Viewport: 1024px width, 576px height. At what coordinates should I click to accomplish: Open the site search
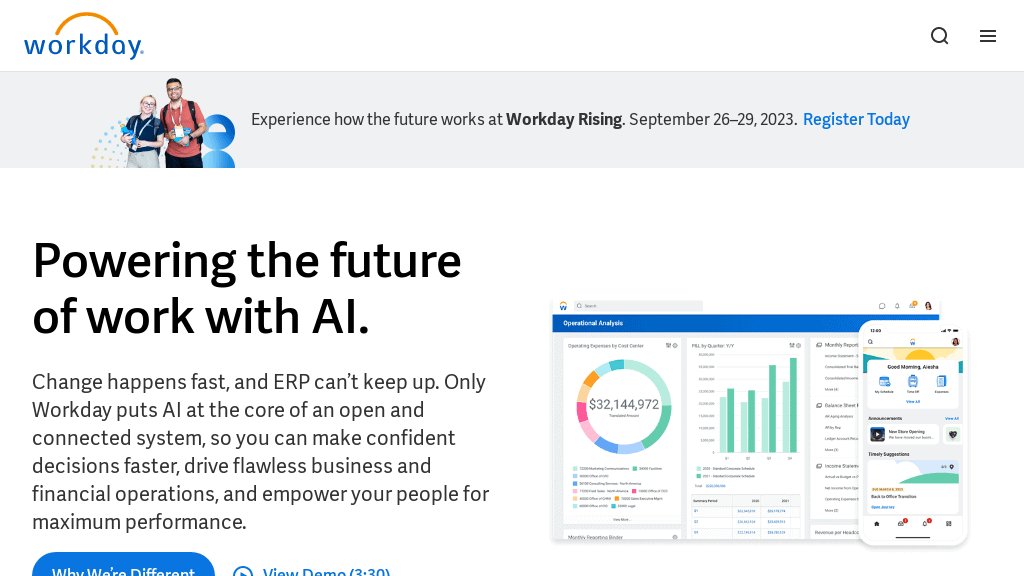pyautogui.click(x=939, y=35)
